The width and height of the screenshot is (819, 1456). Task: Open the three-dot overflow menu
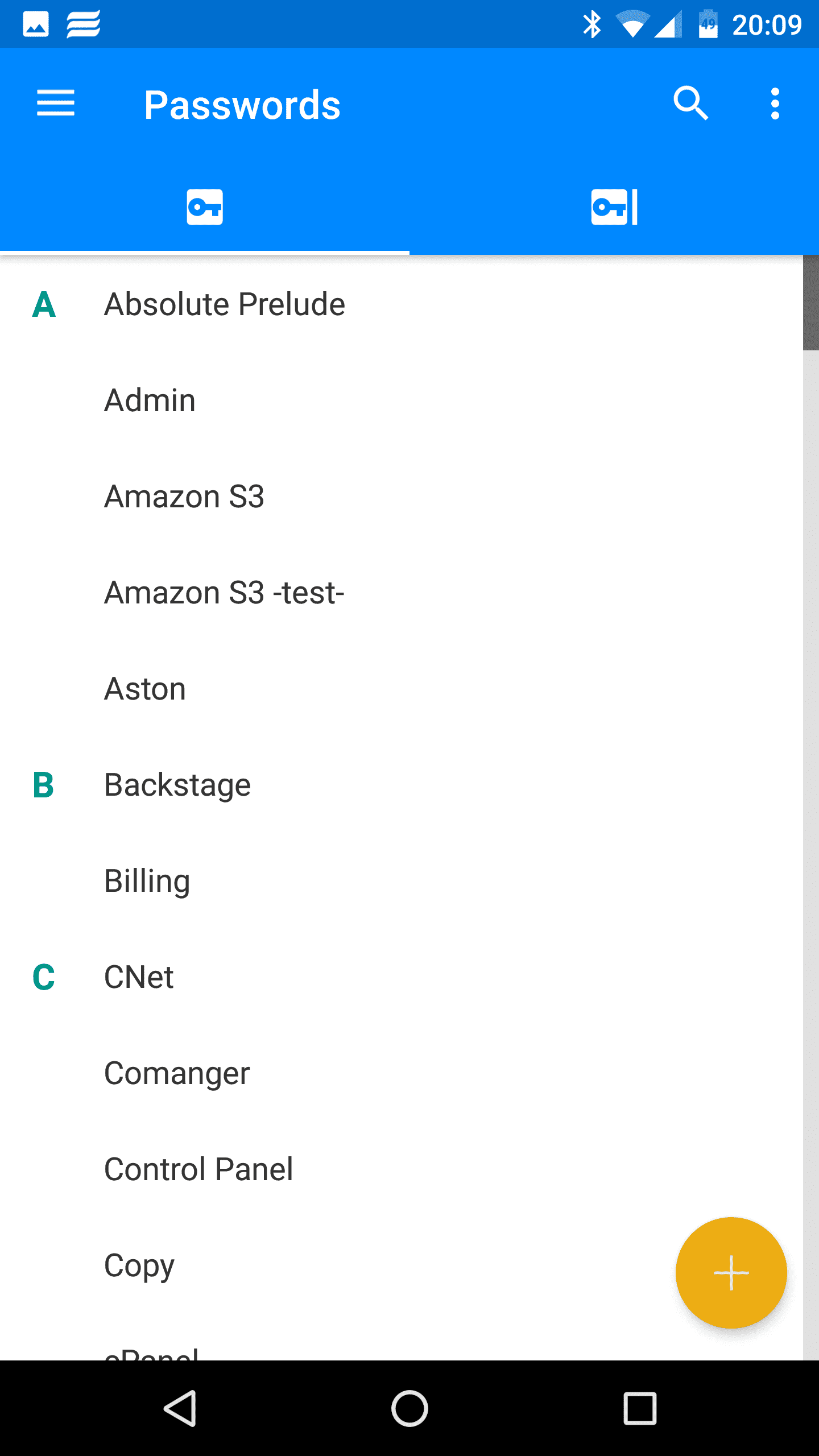(775, 104)
